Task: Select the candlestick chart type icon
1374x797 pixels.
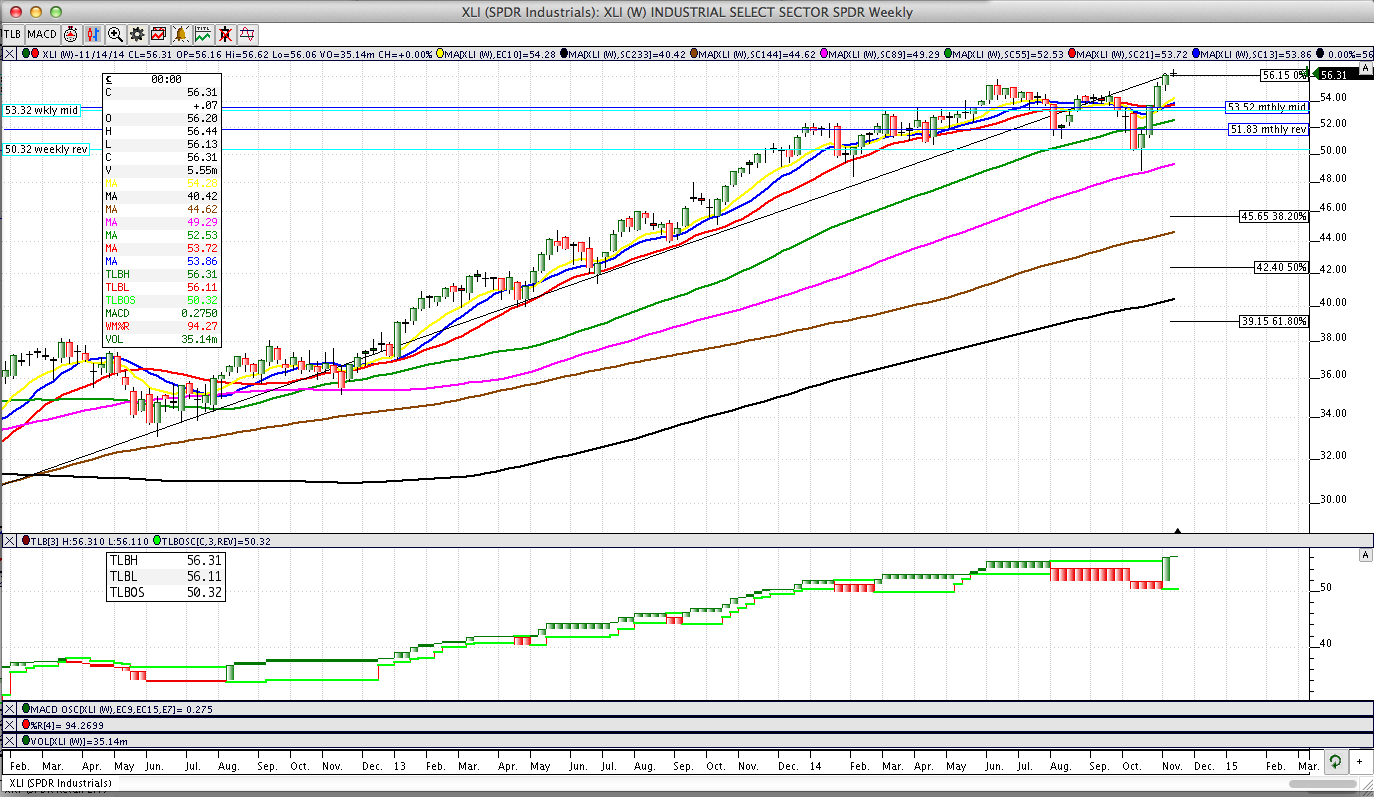Action: click(x=93, y=34)
